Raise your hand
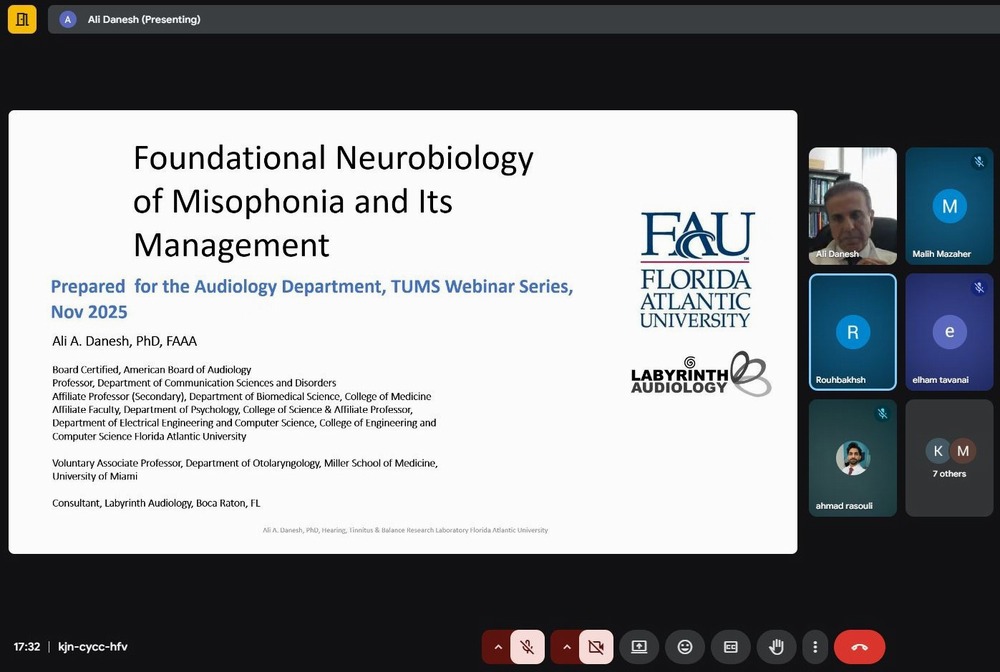1000x672 pixels. coord(776,647)
